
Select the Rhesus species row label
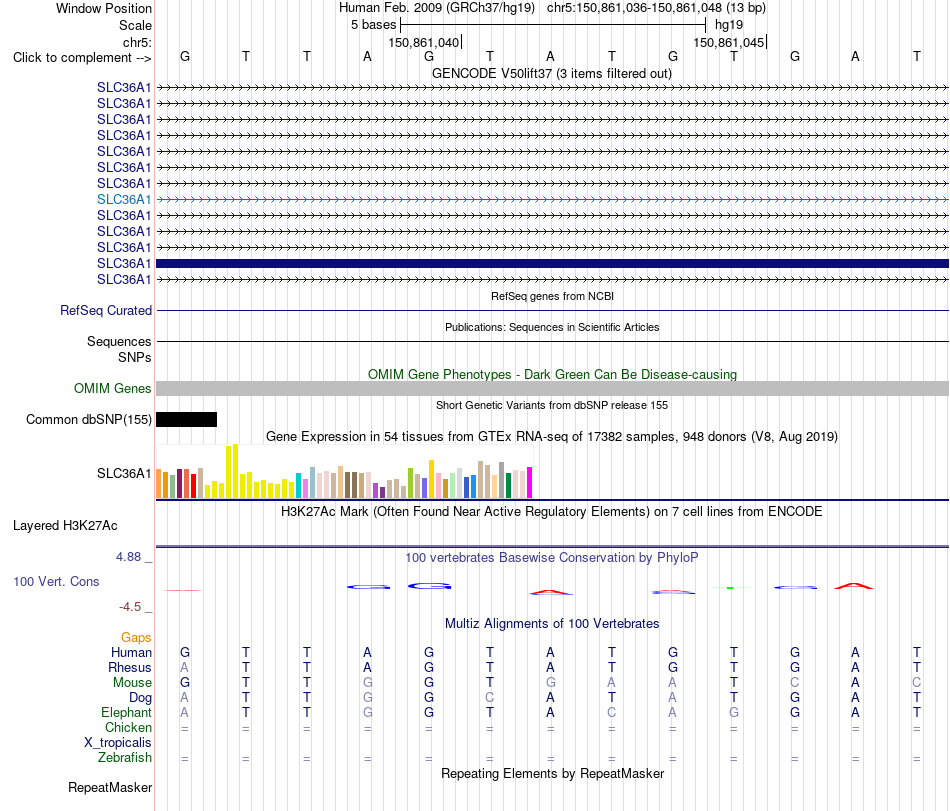130,667
